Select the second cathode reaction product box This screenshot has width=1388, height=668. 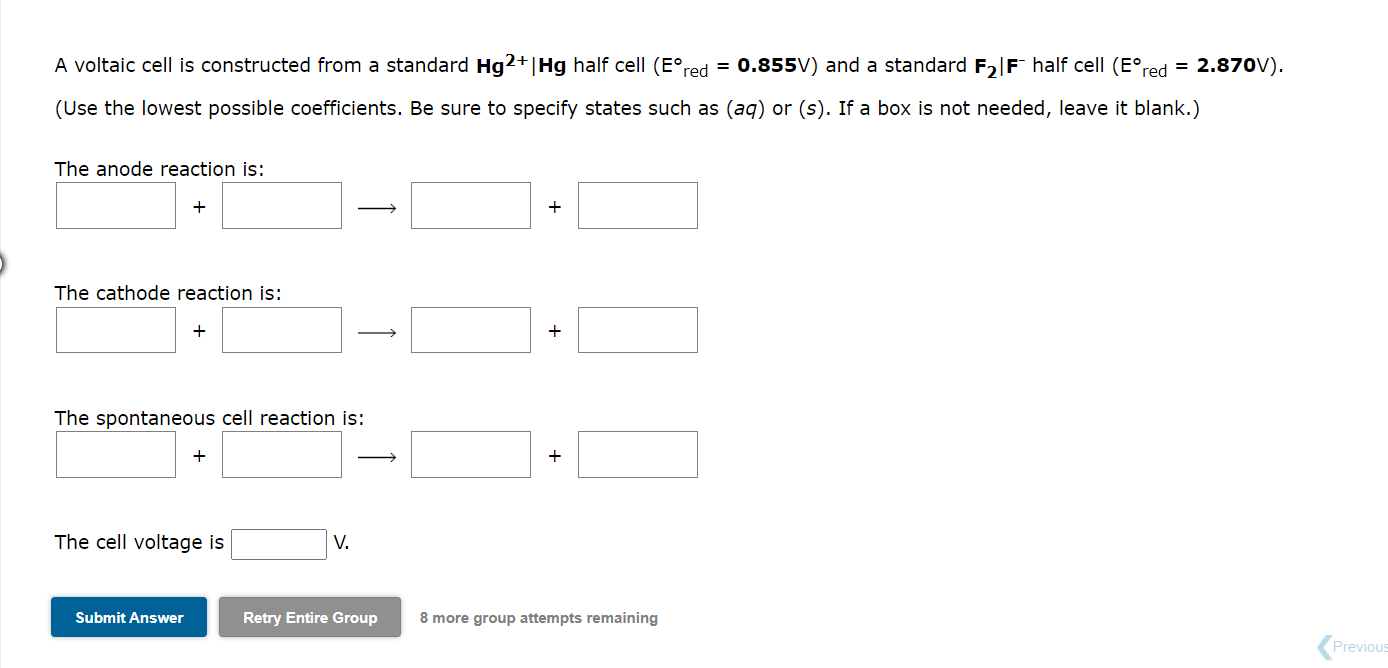(x=638, y=330)
